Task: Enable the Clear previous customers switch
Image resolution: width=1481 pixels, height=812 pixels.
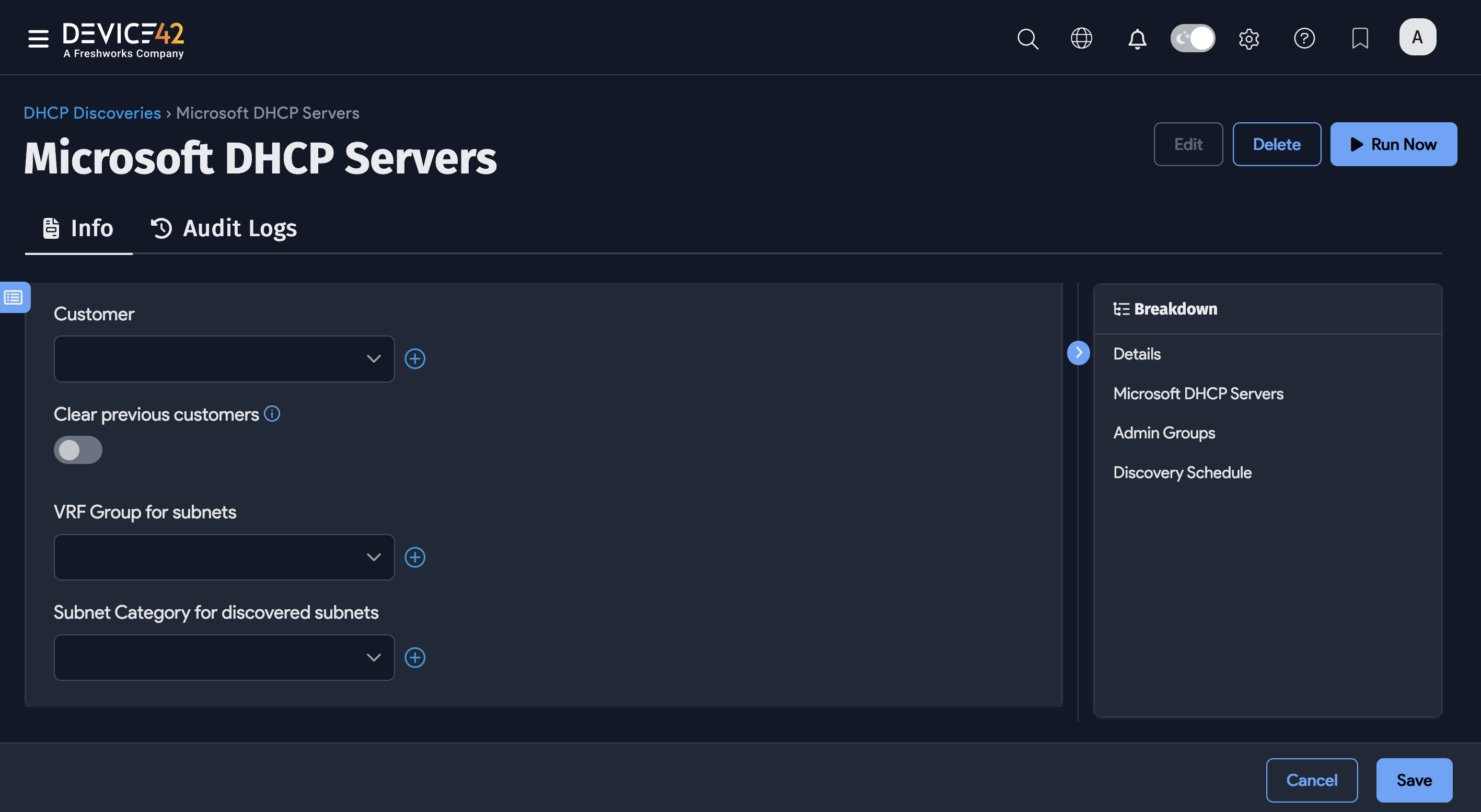Action: pos(78,449)
